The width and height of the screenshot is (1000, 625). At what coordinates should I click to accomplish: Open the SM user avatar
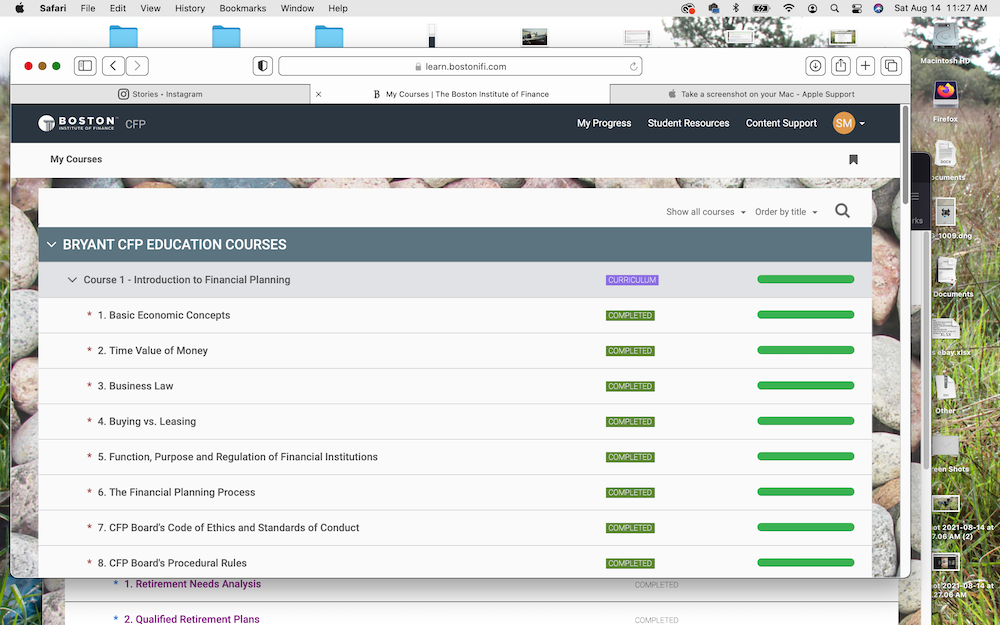[844, 123]
